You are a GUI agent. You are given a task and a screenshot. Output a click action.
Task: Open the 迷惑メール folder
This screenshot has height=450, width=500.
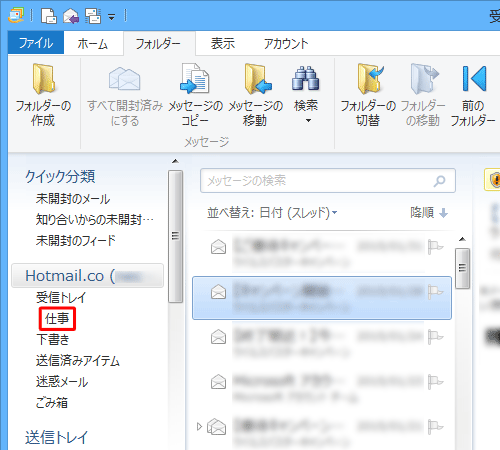coord(62,382)
